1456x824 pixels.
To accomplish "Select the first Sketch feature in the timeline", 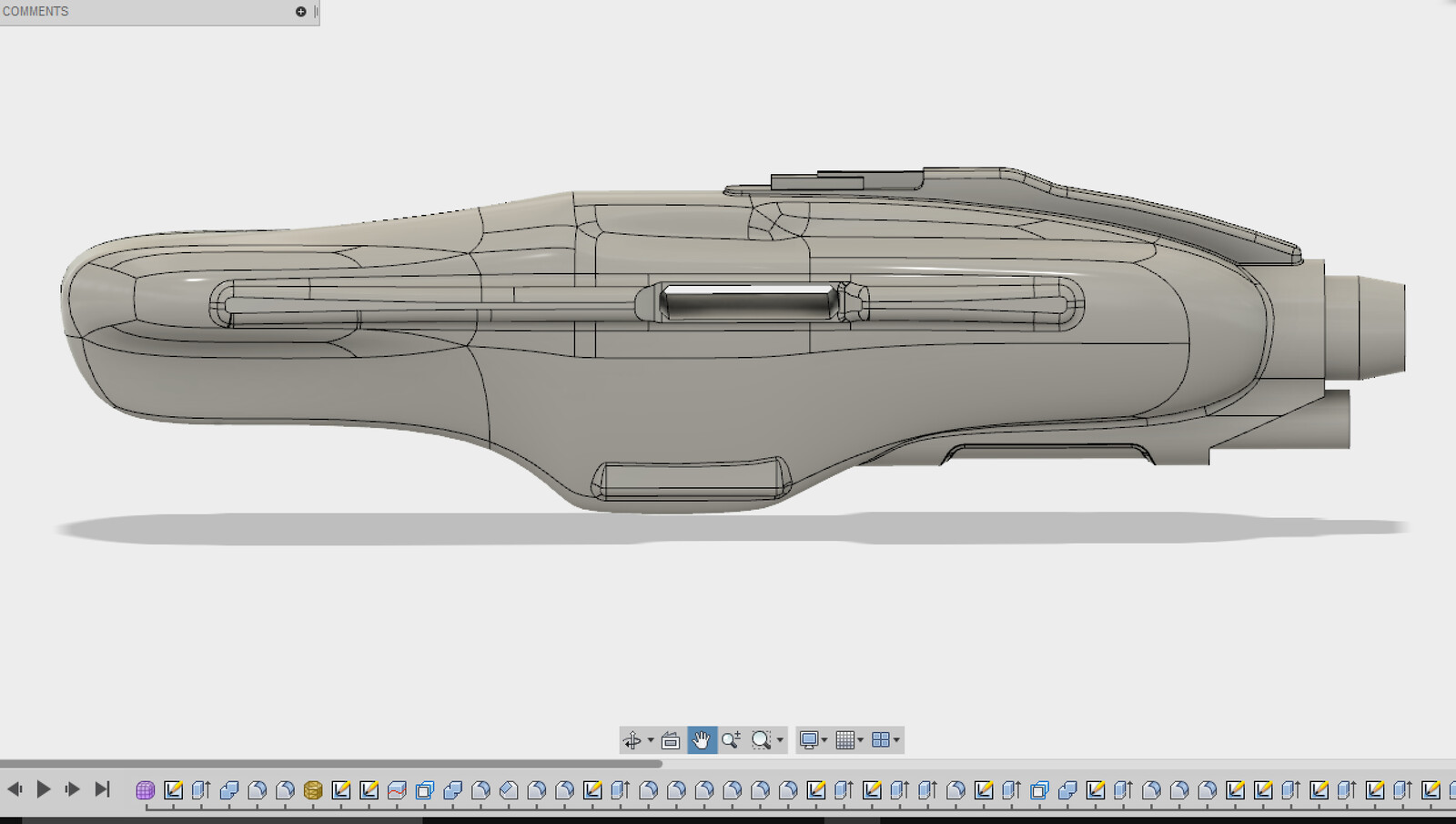I will pos(174,788).
